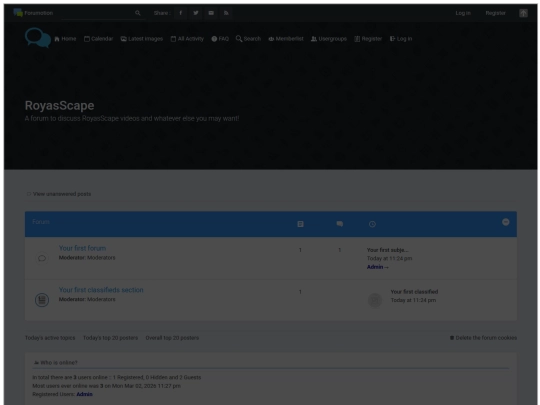Open the Your first classified post
The image size is (540, 405).
[414, 292]
